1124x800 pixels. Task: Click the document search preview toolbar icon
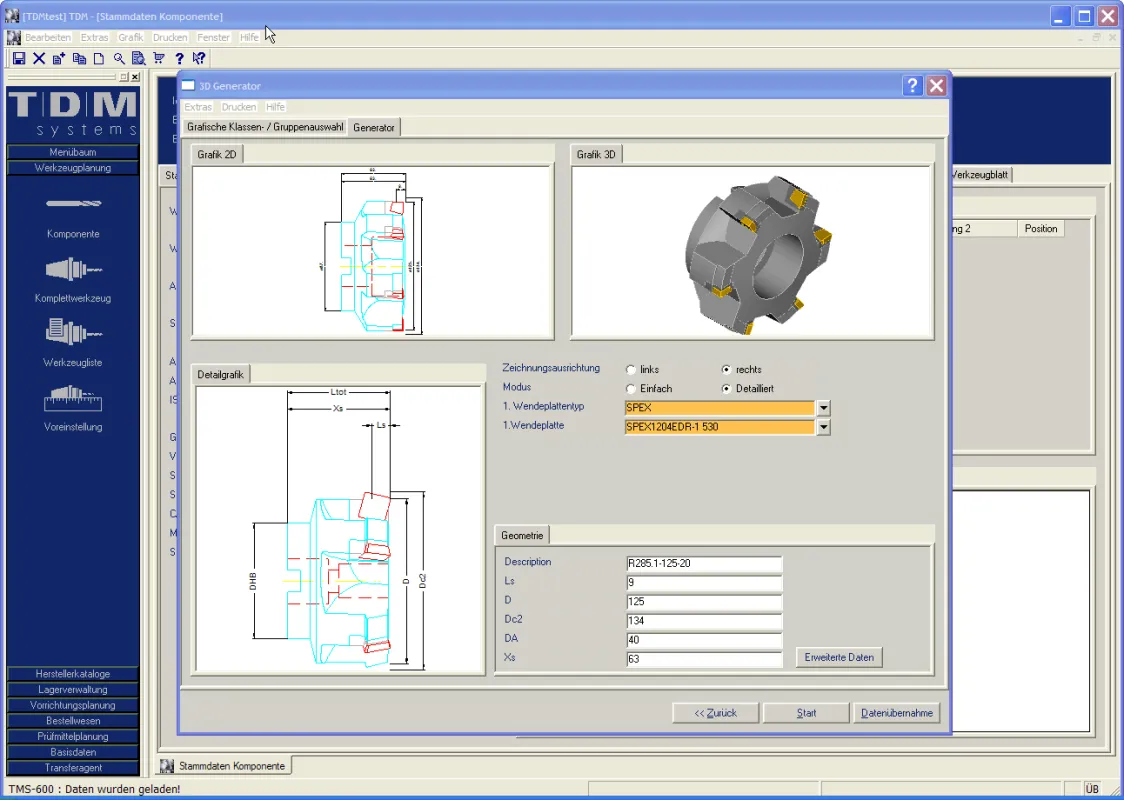pyautogui.click(x=139, y=59)
